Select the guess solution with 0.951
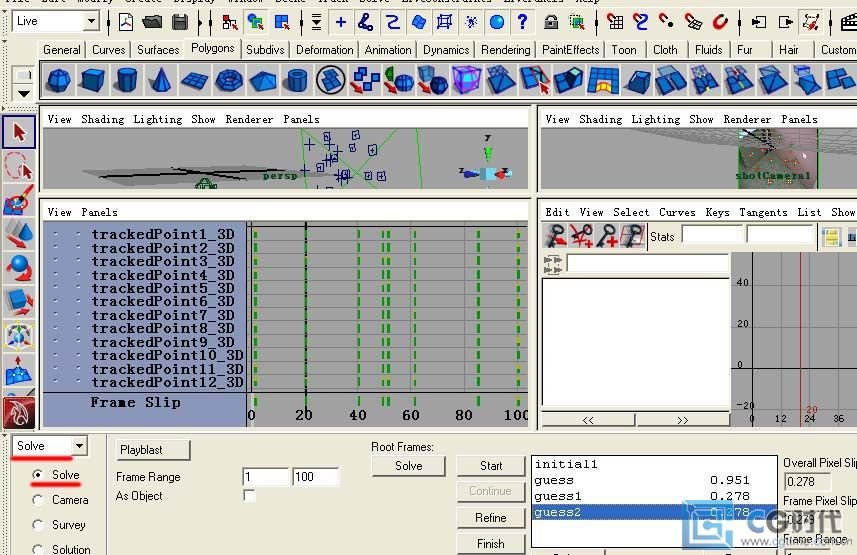 click(x=654, y=480)
